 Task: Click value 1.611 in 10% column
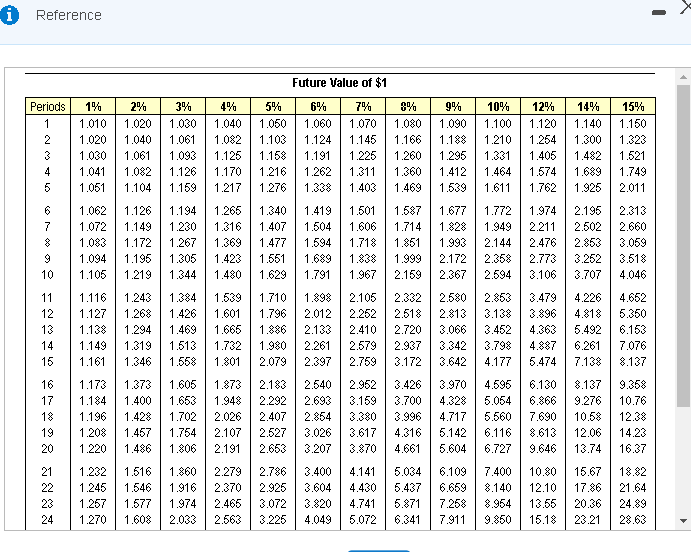(x=498, y=188)
